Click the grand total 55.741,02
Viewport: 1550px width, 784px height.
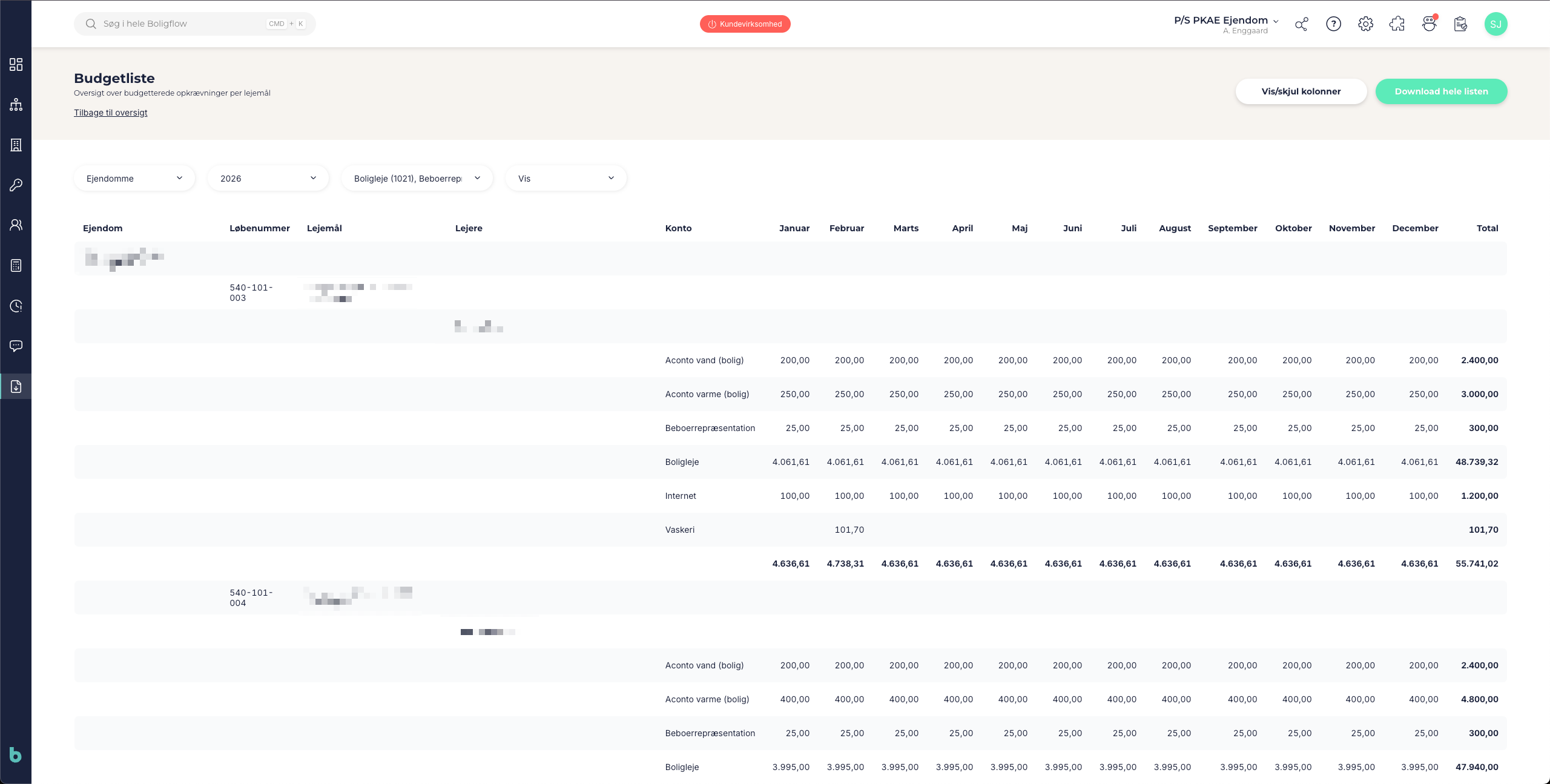(1477, 564)
